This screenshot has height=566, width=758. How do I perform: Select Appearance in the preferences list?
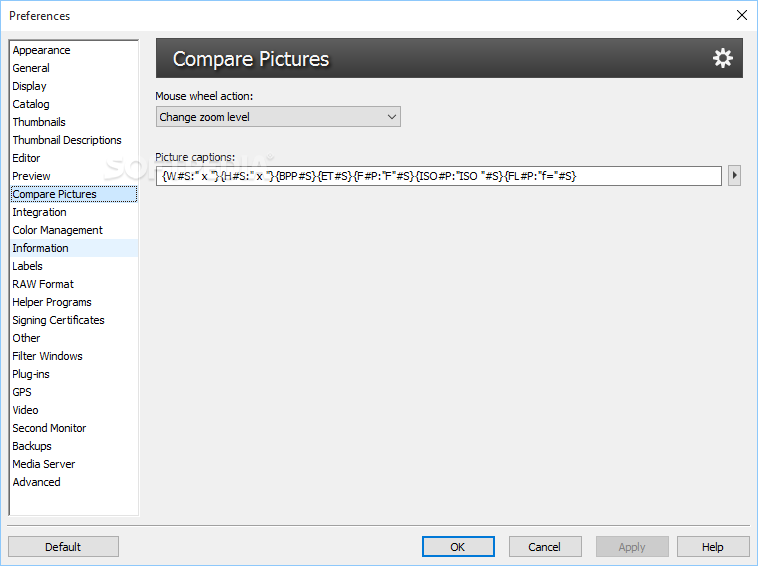coord(42,50)
